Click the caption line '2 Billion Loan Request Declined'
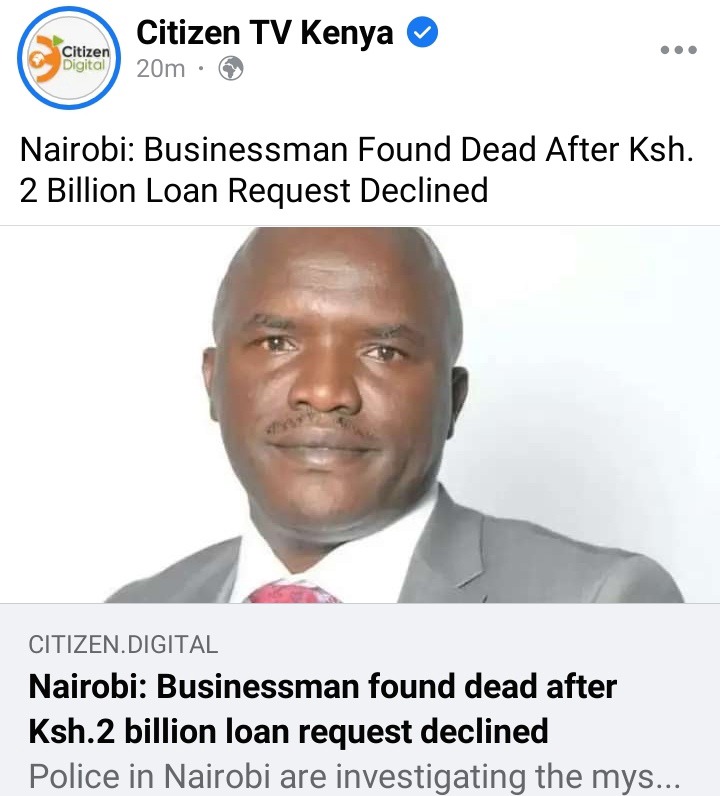 point(254,191)
